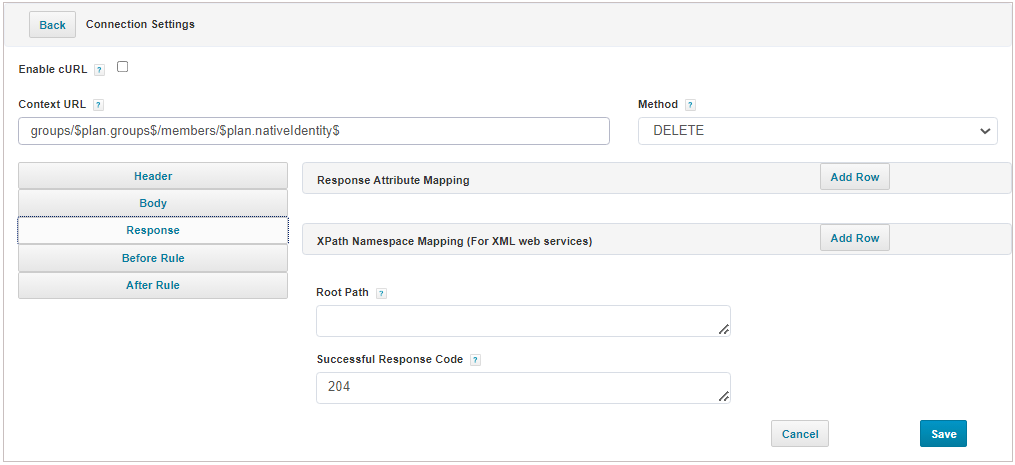Open the After Rule tab
This screenshot has height=465, width=1015.
pos(153,285)
